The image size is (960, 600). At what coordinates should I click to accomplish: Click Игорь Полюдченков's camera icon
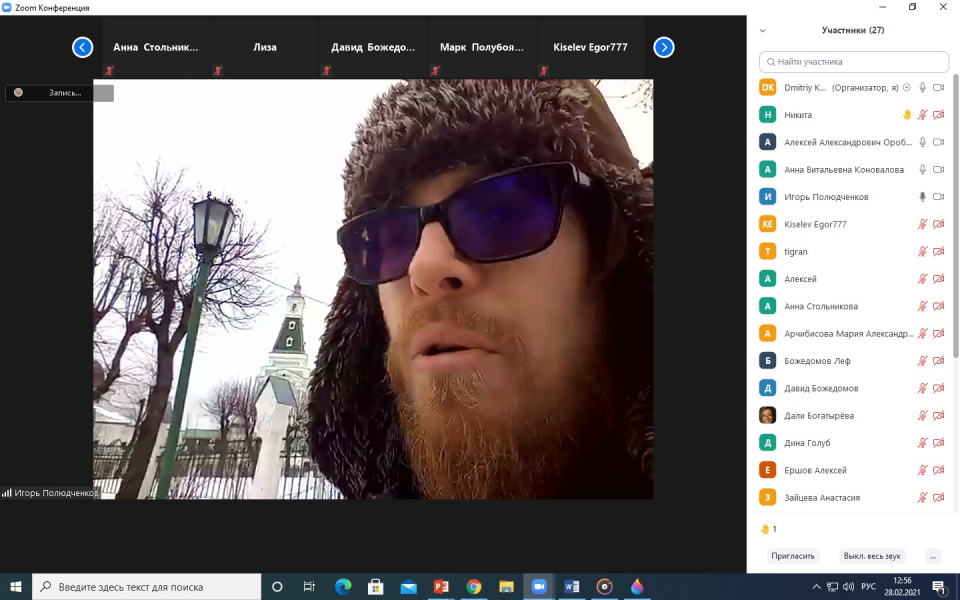[x=939, y=197]
